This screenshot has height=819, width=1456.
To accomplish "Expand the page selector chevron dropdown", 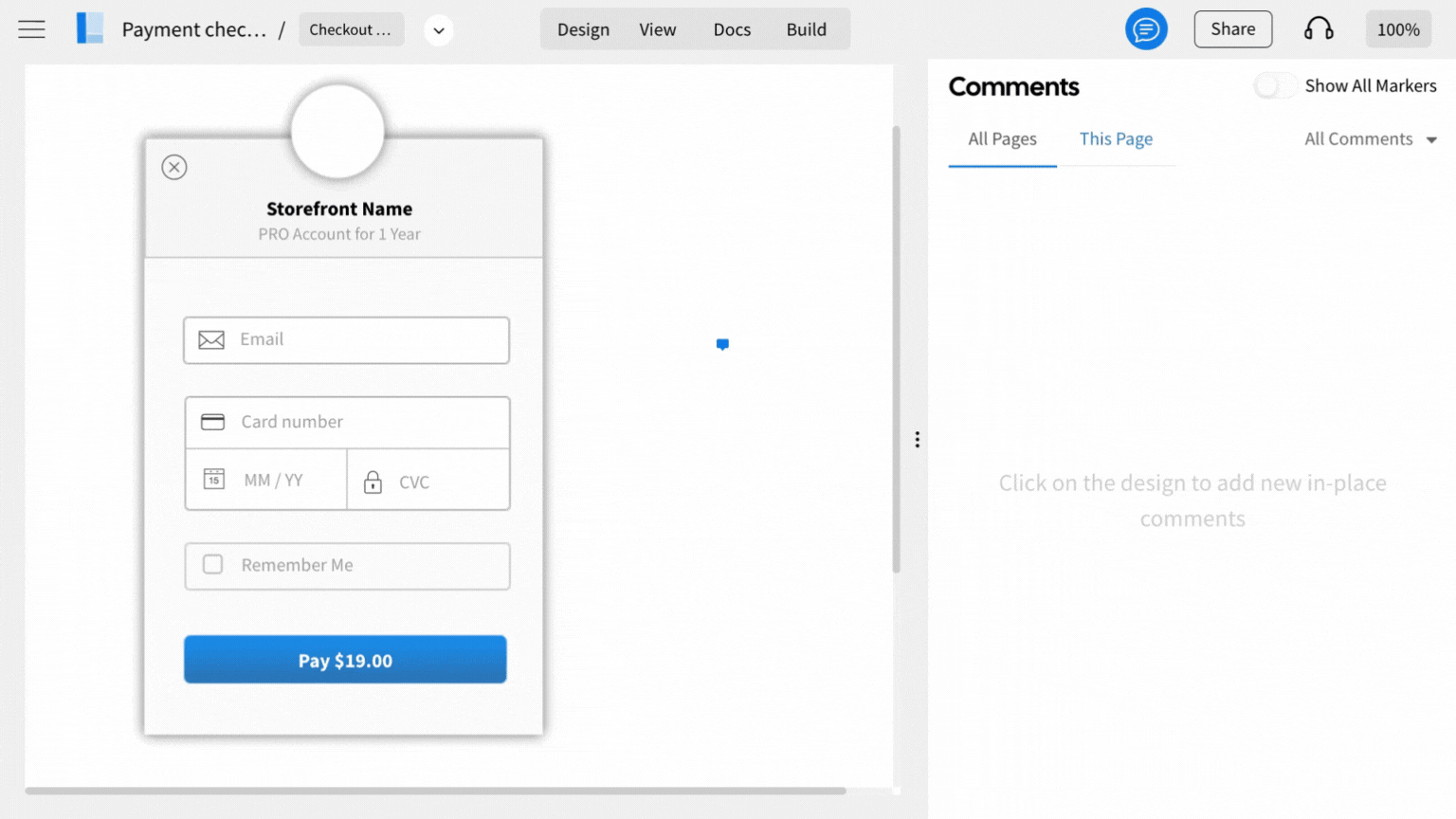I will 438,30.
